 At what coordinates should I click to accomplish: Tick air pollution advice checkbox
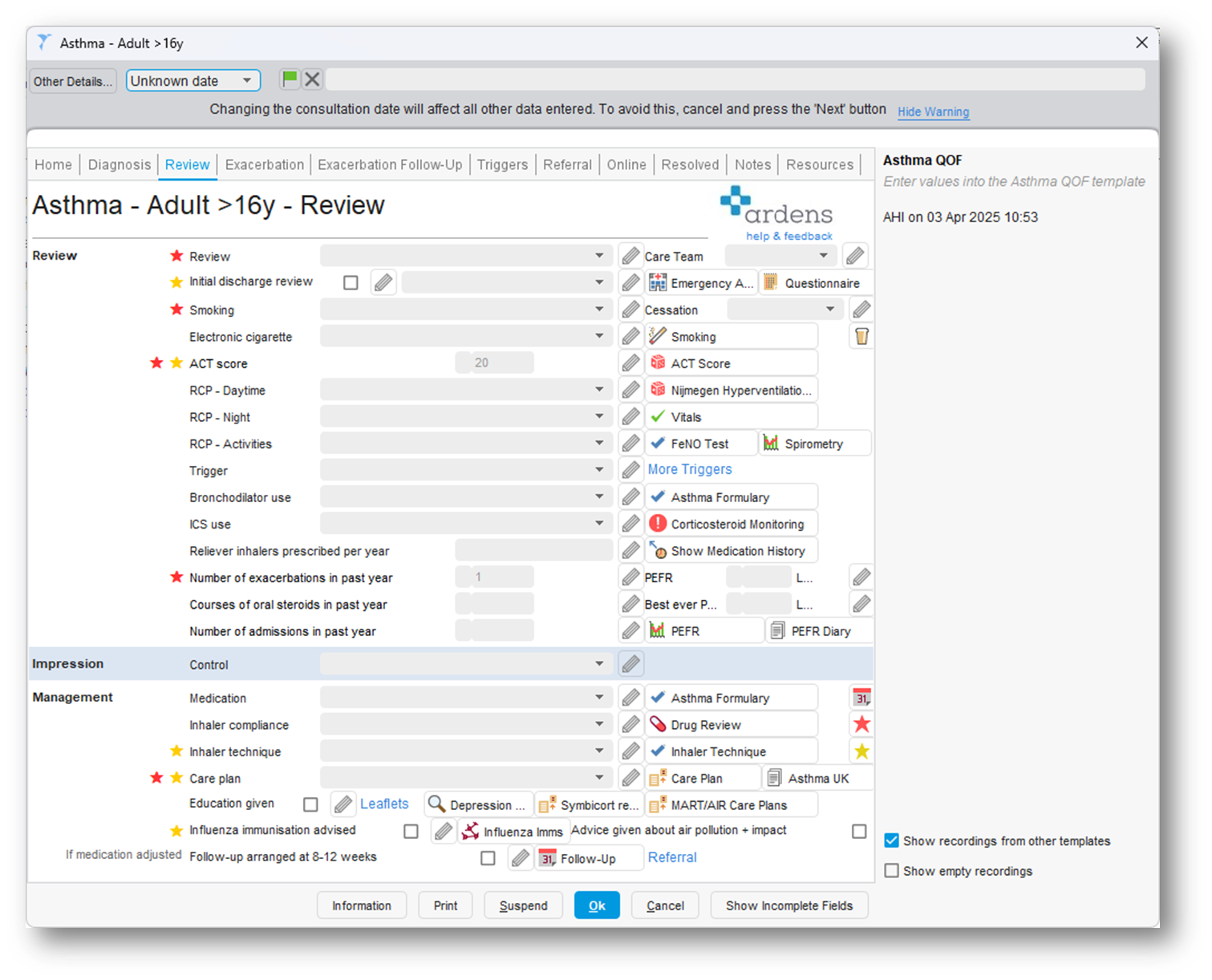point(859,831)
